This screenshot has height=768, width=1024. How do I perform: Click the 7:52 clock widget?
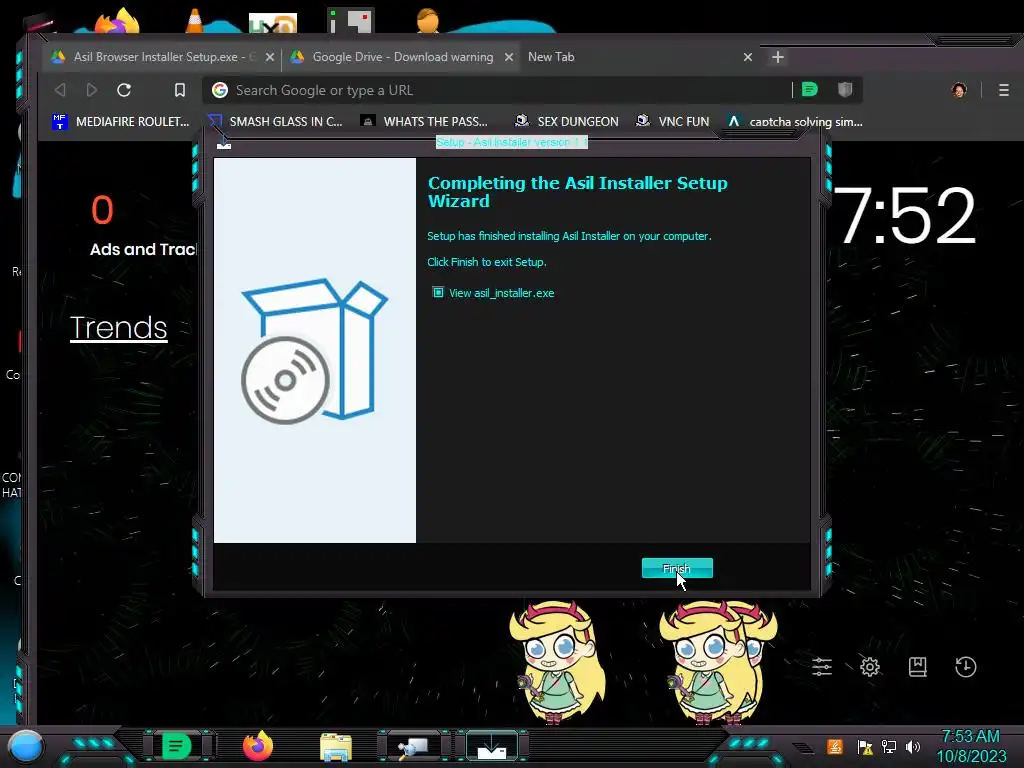click(904, 216)
